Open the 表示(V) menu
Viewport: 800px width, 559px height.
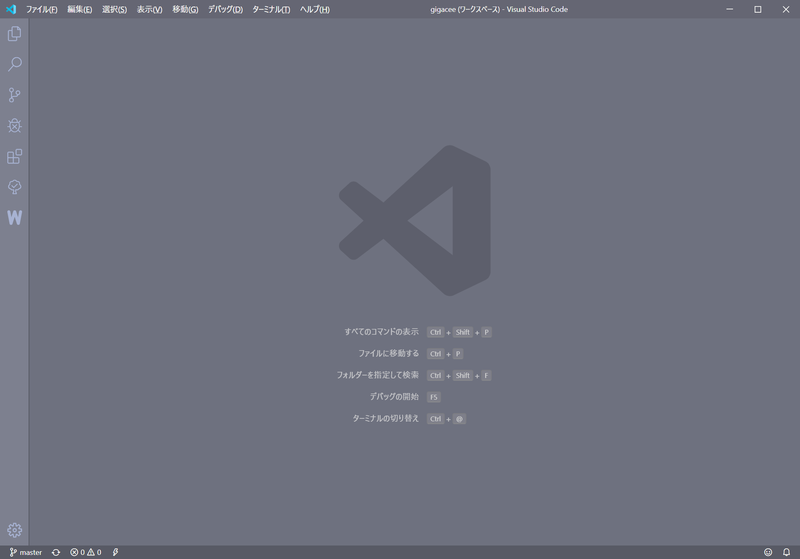click(x=149, y=9)
